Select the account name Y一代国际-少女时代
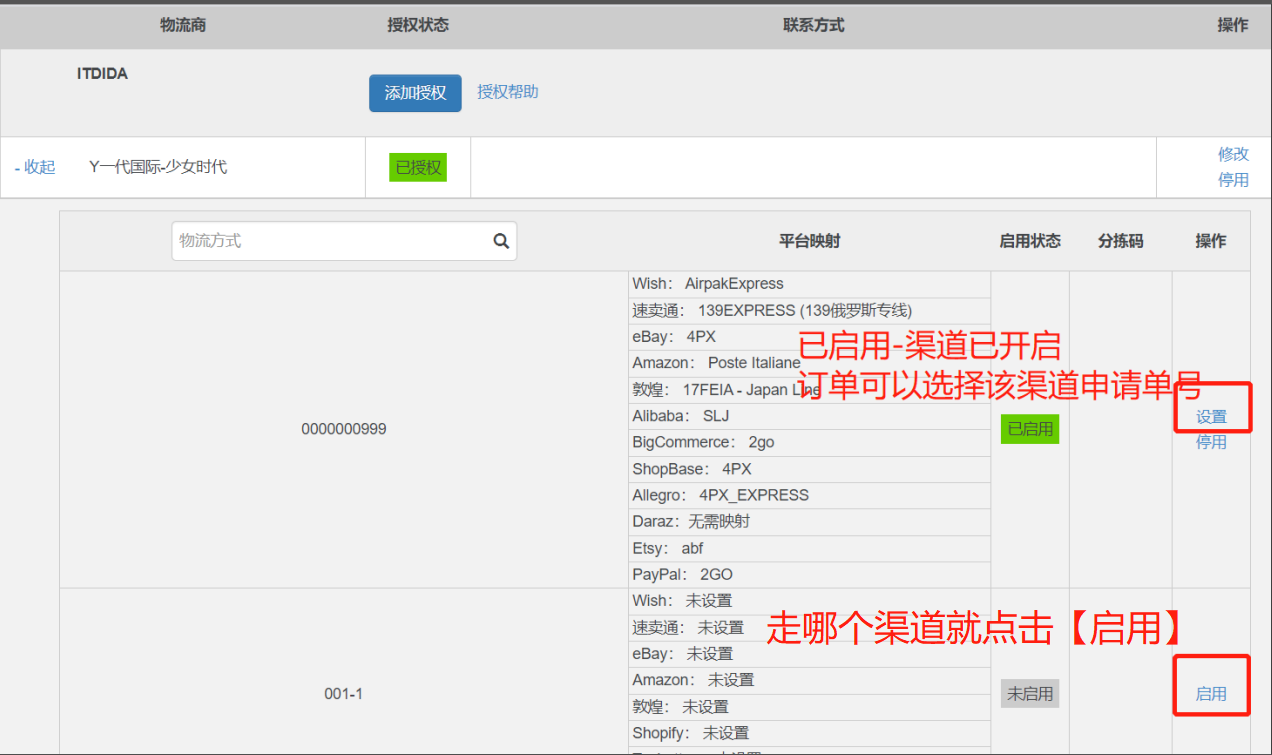The width and height of the screenshot is (1272, 755). tap(158, 167)
